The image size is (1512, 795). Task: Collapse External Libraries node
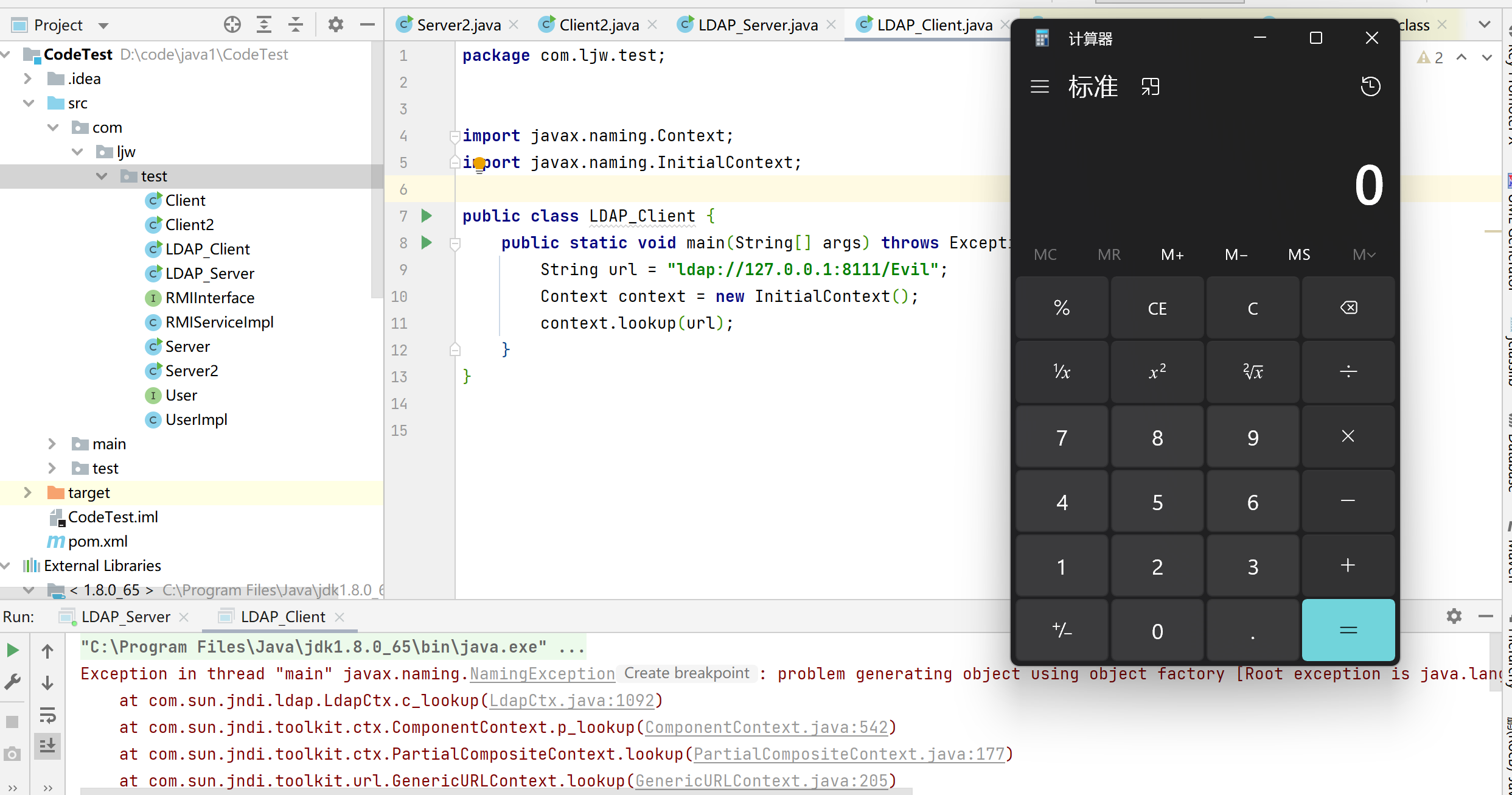(5, 566)
